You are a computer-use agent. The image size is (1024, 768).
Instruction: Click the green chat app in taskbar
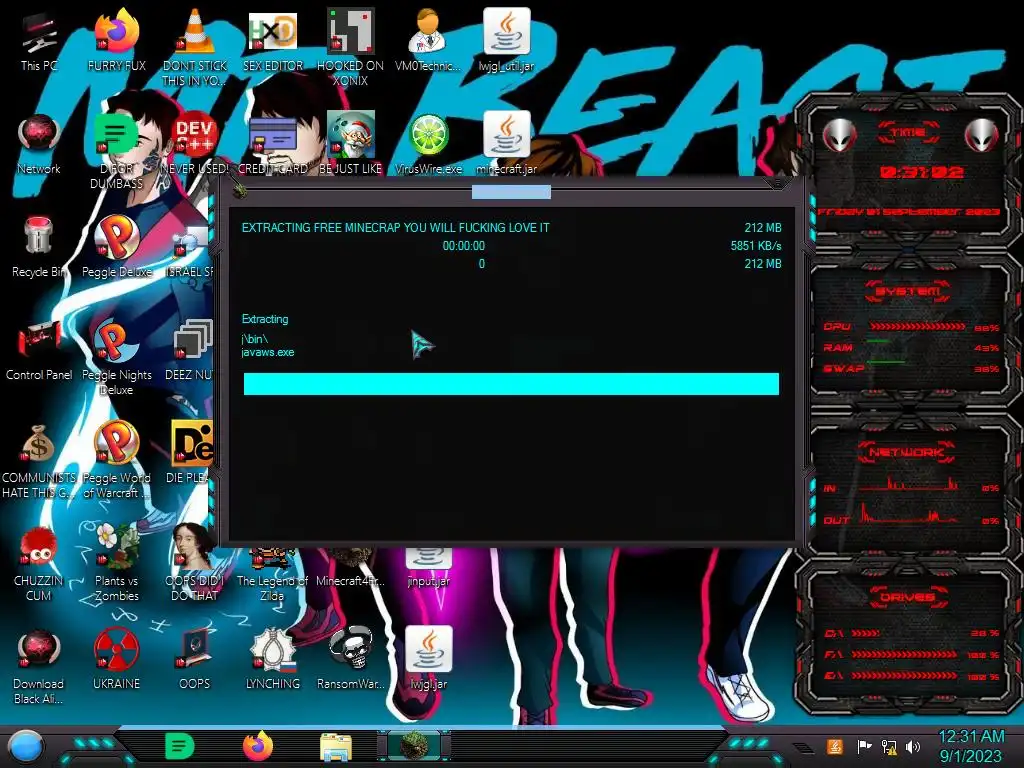coord(179,746)
